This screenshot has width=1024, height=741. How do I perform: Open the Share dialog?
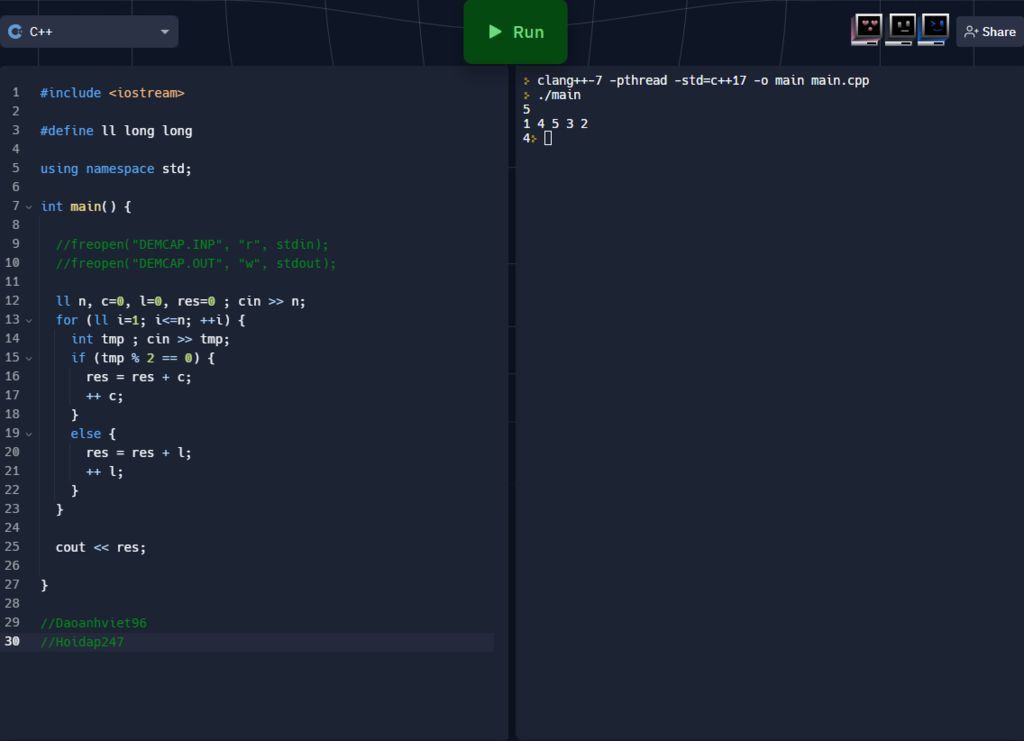(989, 32)
